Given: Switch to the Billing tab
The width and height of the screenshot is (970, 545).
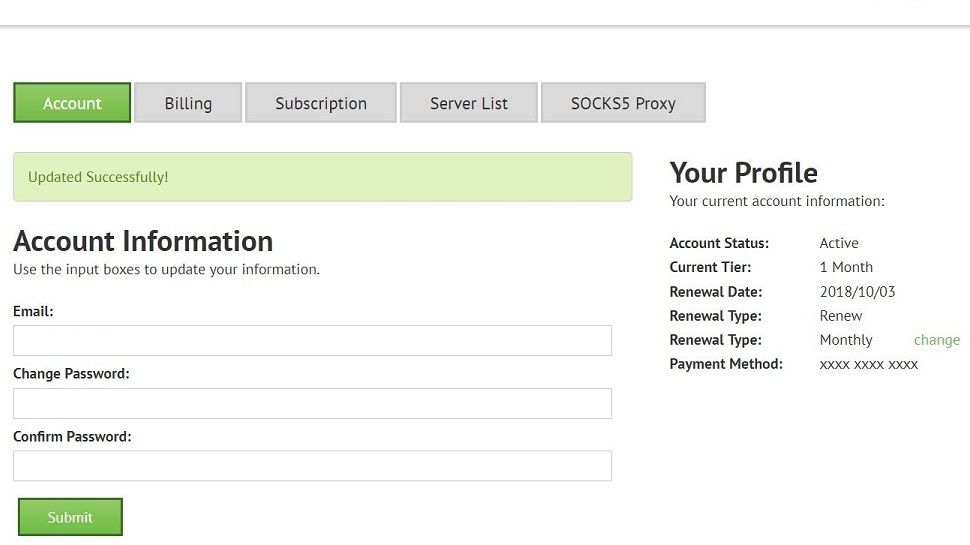Looking at the screenshot, I should [188, 103].
